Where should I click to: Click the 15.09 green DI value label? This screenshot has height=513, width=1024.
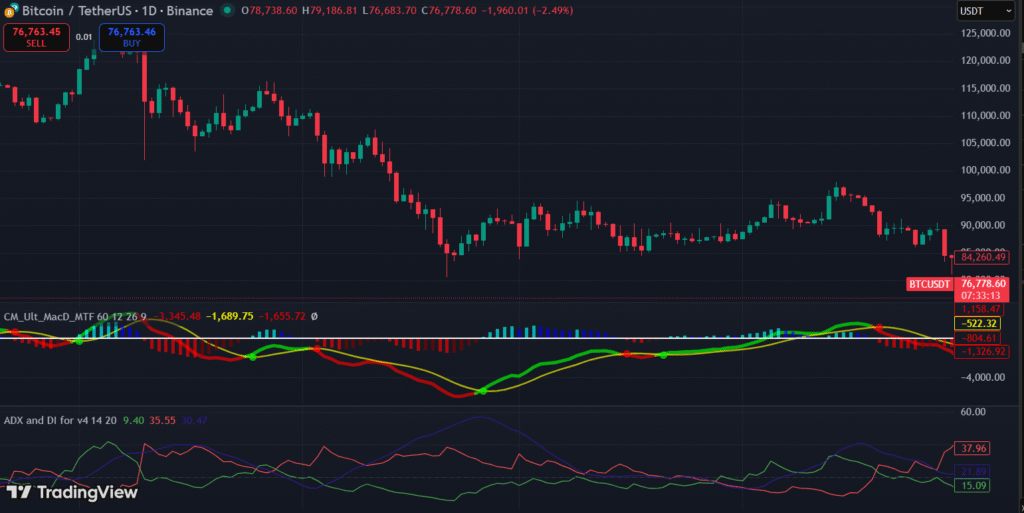pyautogui.click(x=972, y=486)
